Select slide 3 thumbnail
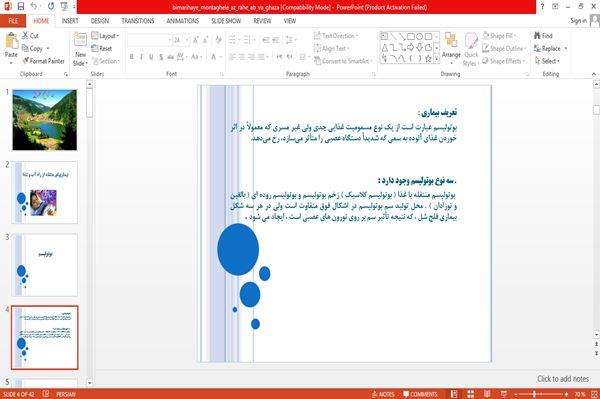This screenshot has height=399, width=600. (44, 265)
